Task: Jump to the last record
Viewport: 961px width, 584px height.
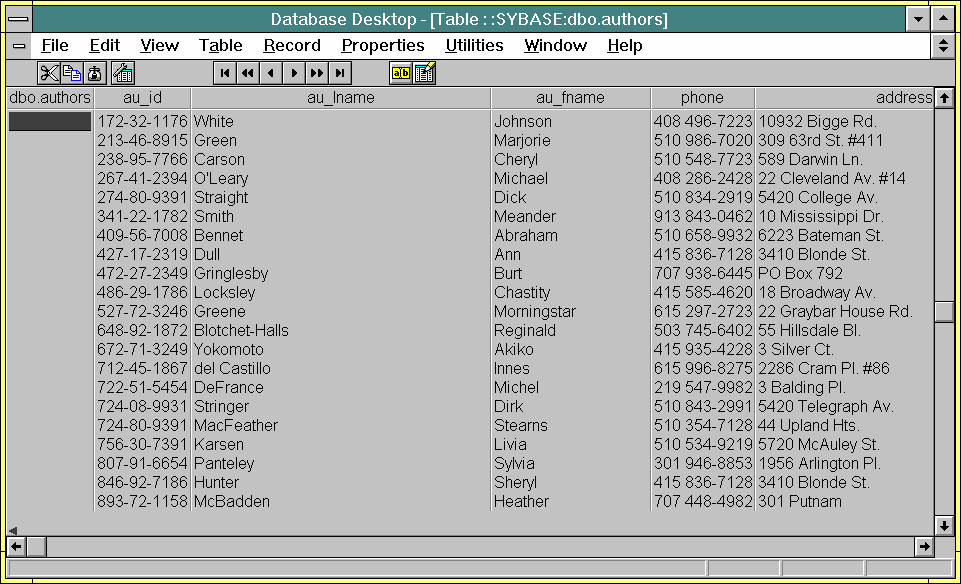Action: coord(340,73)
